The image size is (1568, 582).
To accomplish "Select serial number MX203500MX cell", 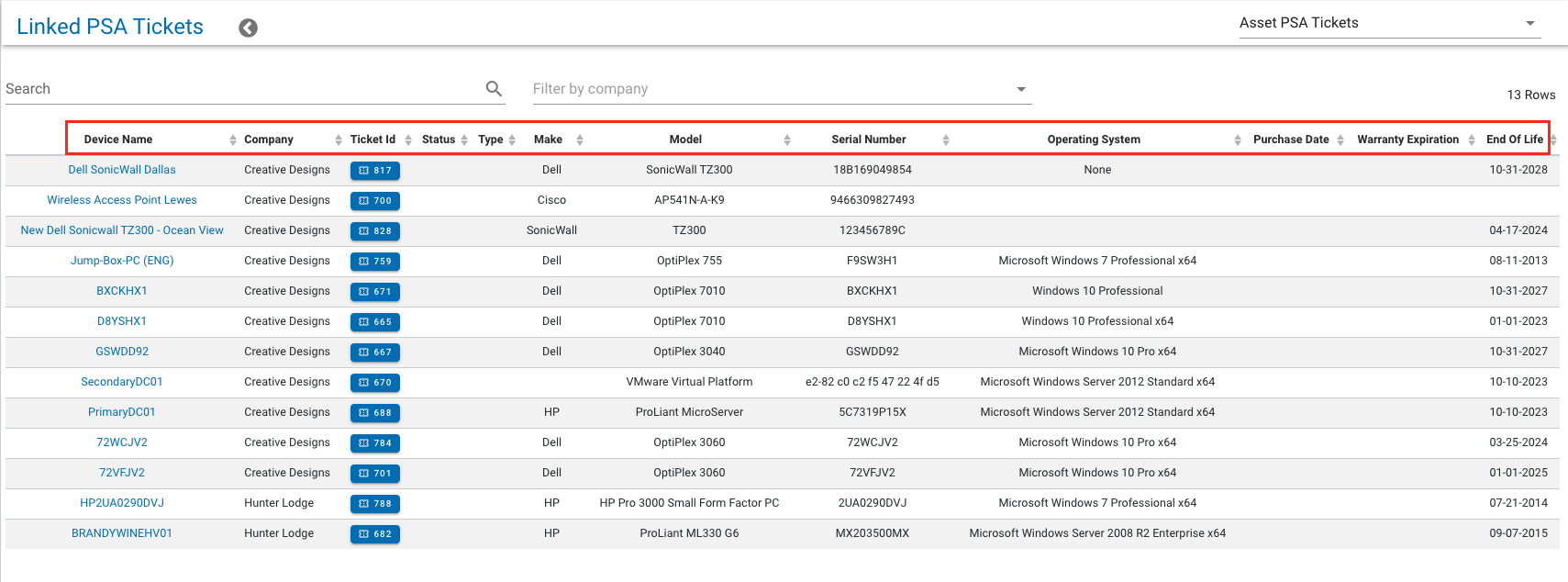I will point(873,533).
